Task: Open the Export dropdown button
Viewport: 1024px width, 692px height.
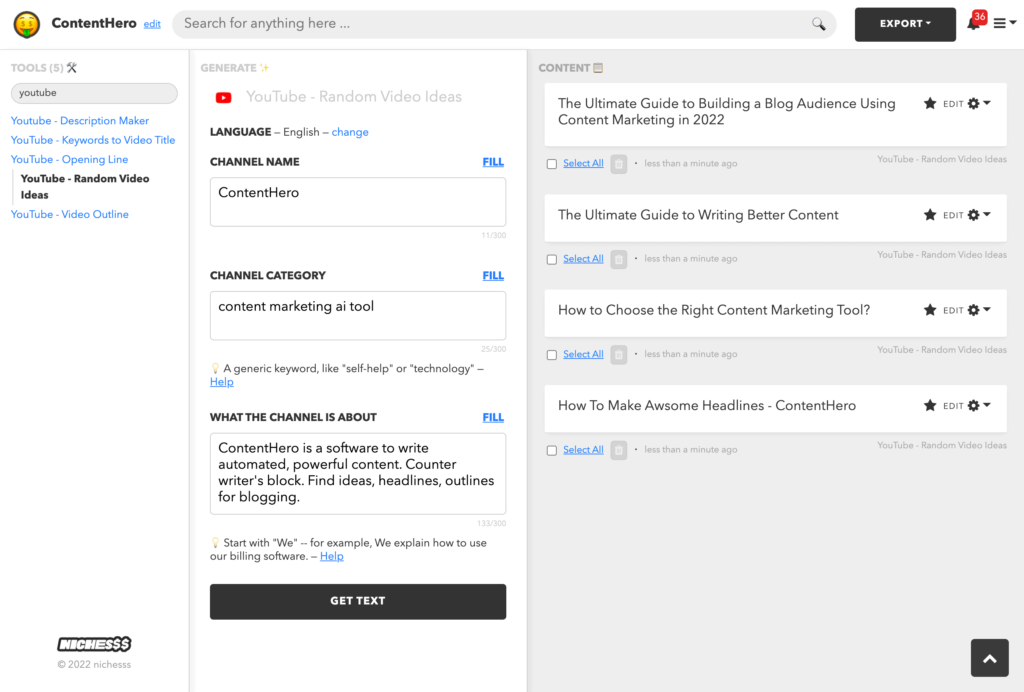Action: (x=905, y=24)
